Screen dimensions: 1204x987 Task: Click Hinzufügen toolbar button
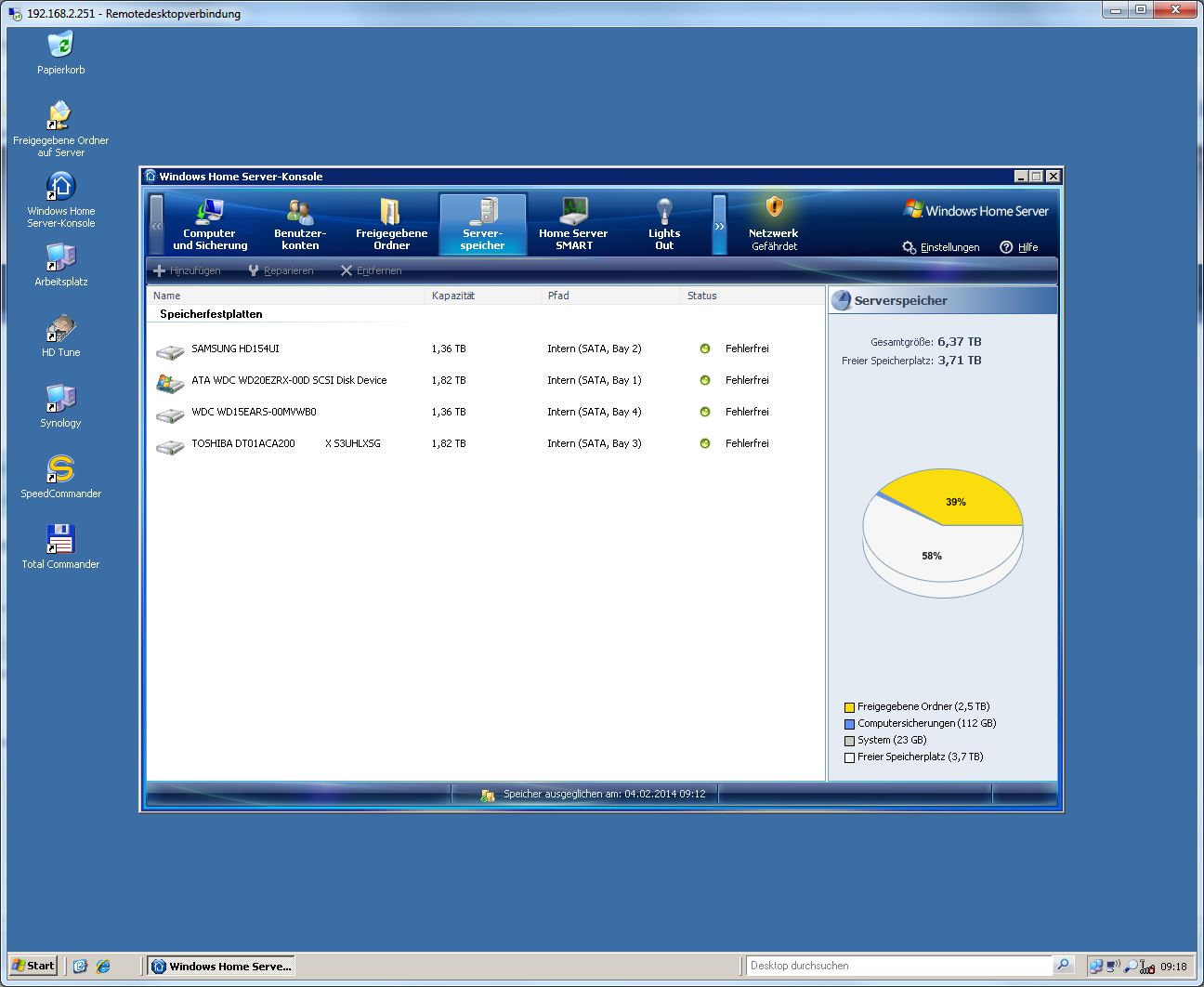tap(187, 270)
